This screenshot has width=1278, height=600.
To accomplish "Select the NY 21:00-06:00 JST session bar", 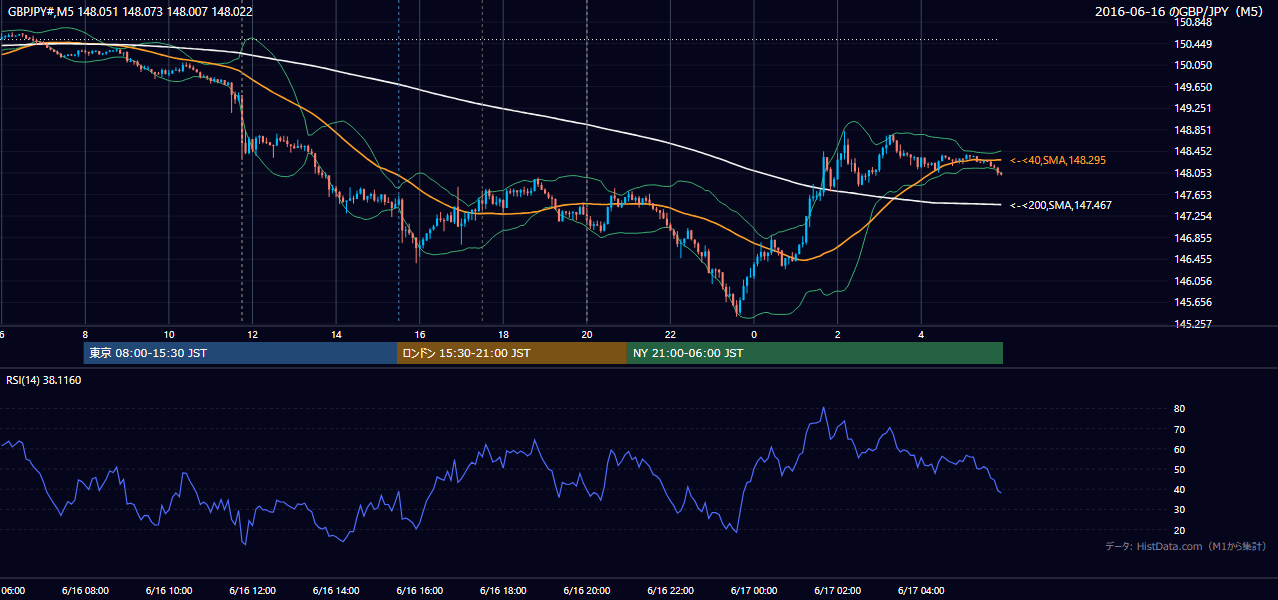I will pos(815,353).
